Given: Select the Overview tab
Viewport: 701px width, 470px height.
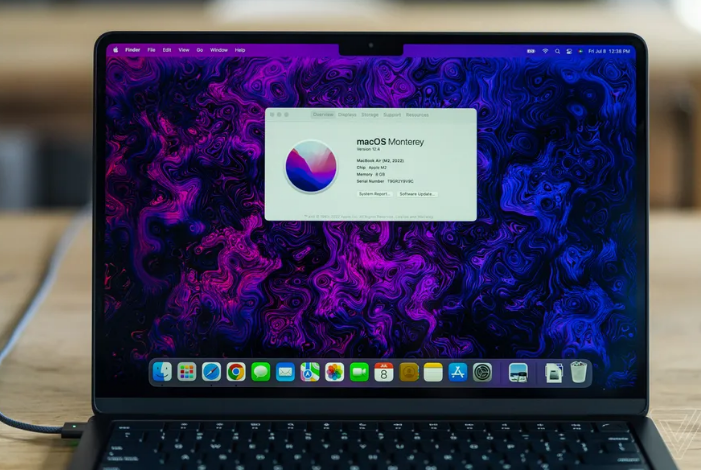Looking at the screenshot, I should (x=323, y=115).
